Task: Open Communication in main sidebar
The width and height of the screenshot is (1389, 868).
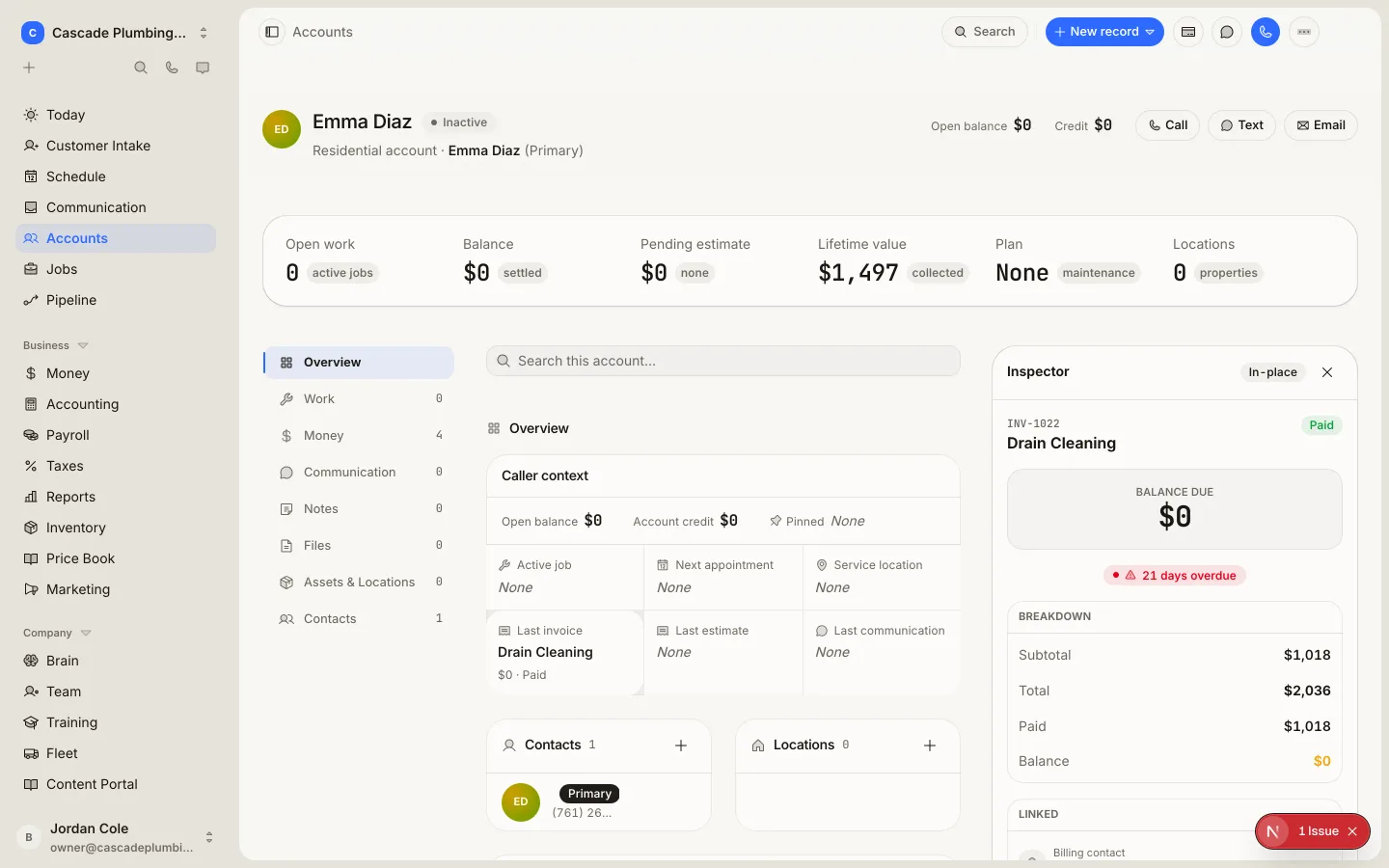Action: (116, 207)
